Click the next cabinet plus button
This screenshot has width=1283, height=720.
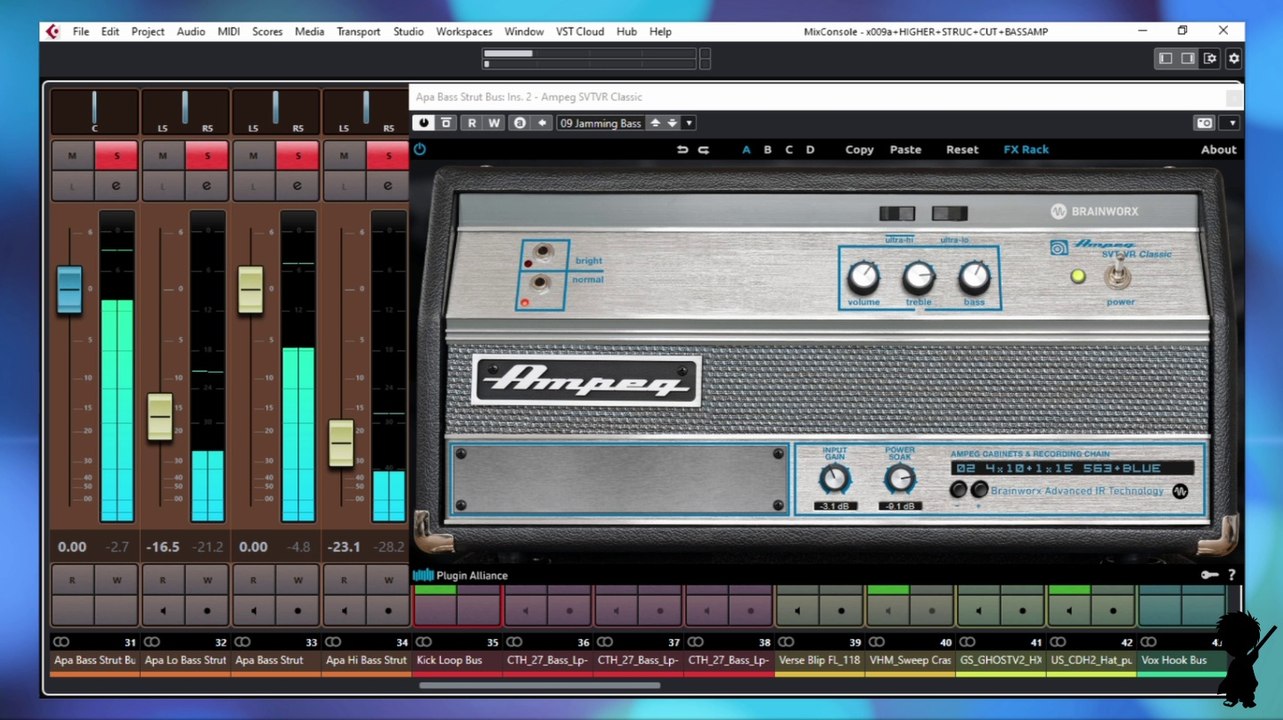tap(979, 490)
